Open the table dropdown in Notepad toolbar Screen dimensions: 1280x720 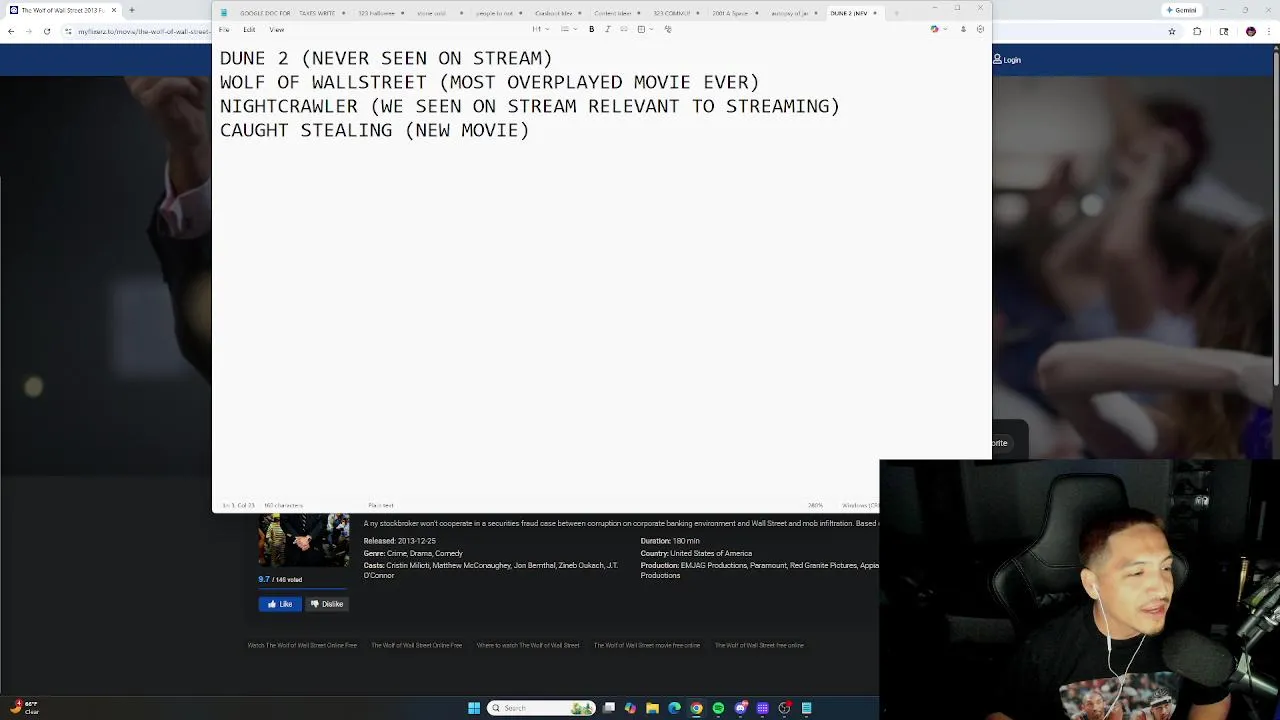pyautogui.click(x=645, y=29)
